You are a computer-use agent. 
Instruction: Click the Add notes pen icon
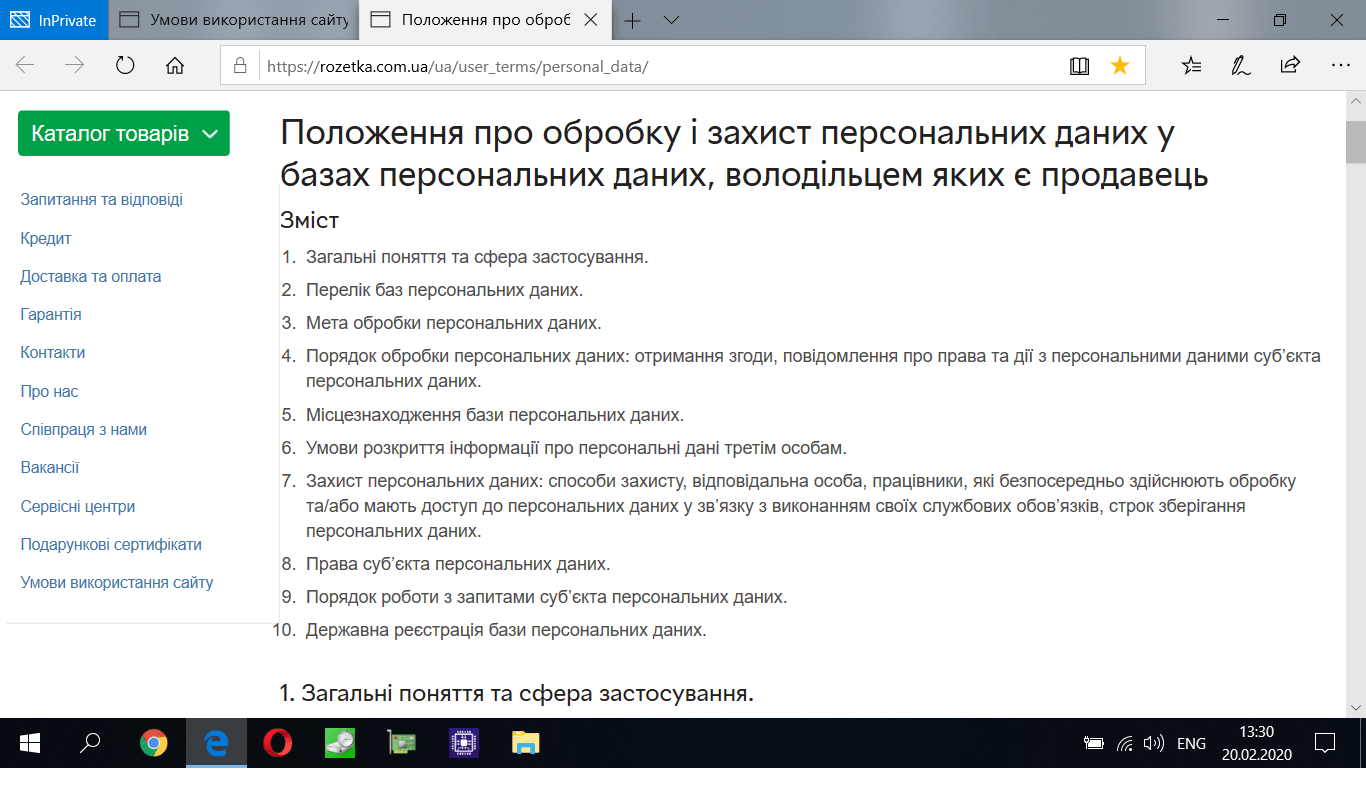1241,66
